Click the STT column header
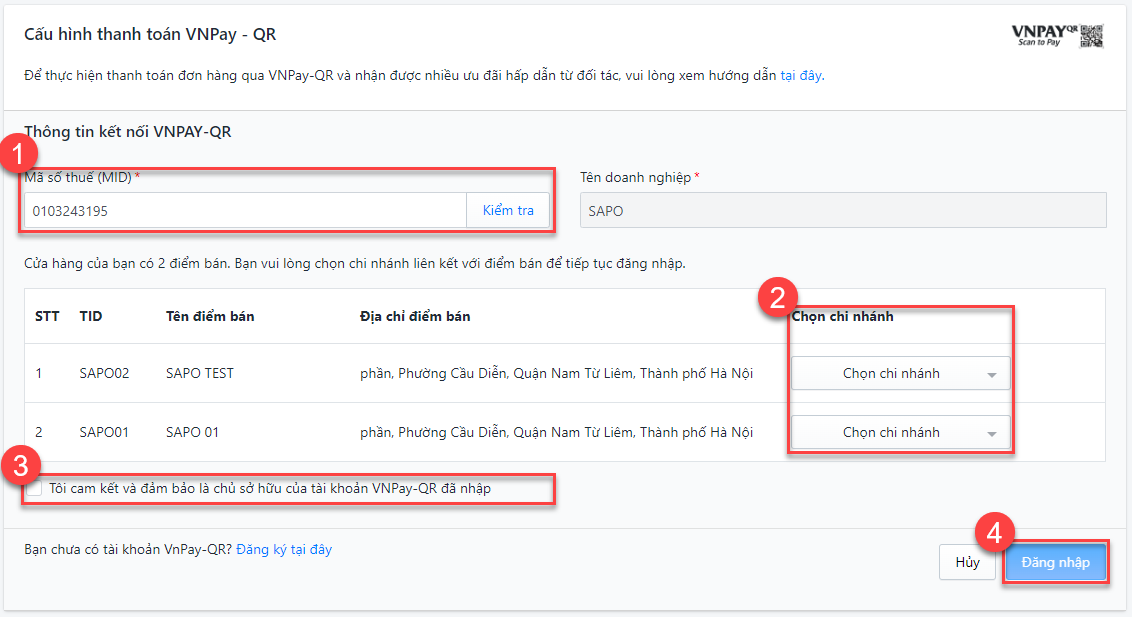1132x617 pixels. tap(47, 316)
